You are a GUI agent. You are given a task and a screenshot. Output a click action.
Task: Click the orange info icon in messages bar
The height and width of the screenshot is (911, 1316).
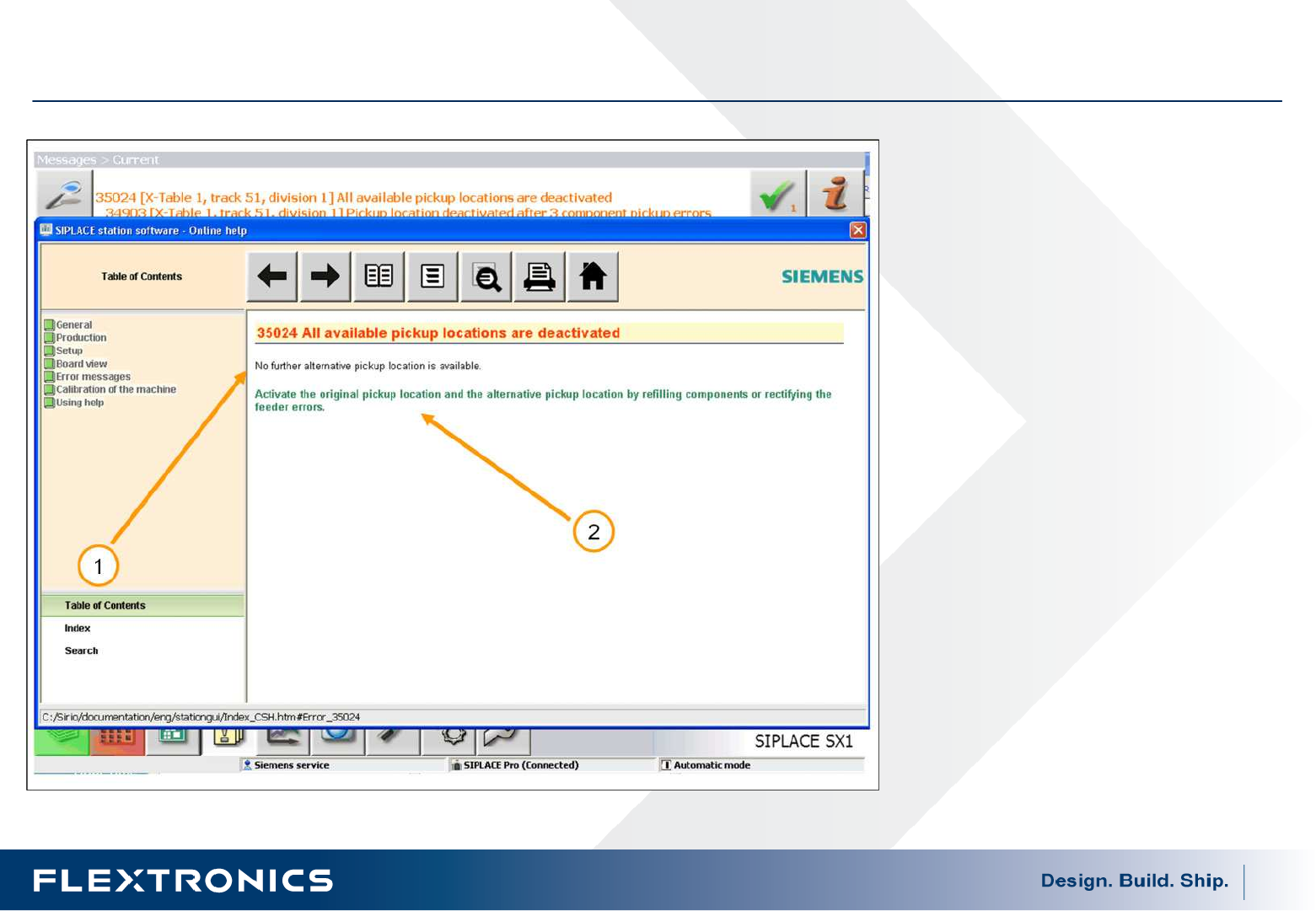[835, 194]
